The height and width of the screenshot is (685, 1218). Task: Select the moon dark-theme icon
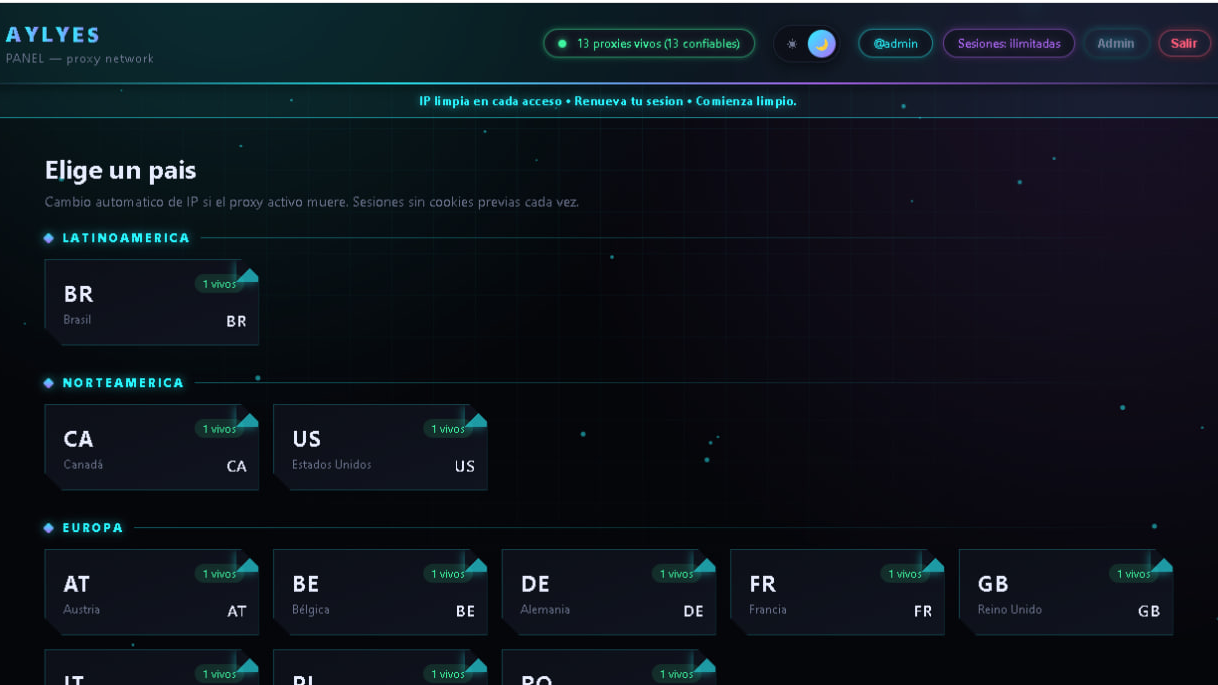pyautogui.click(x=822, y=44)
